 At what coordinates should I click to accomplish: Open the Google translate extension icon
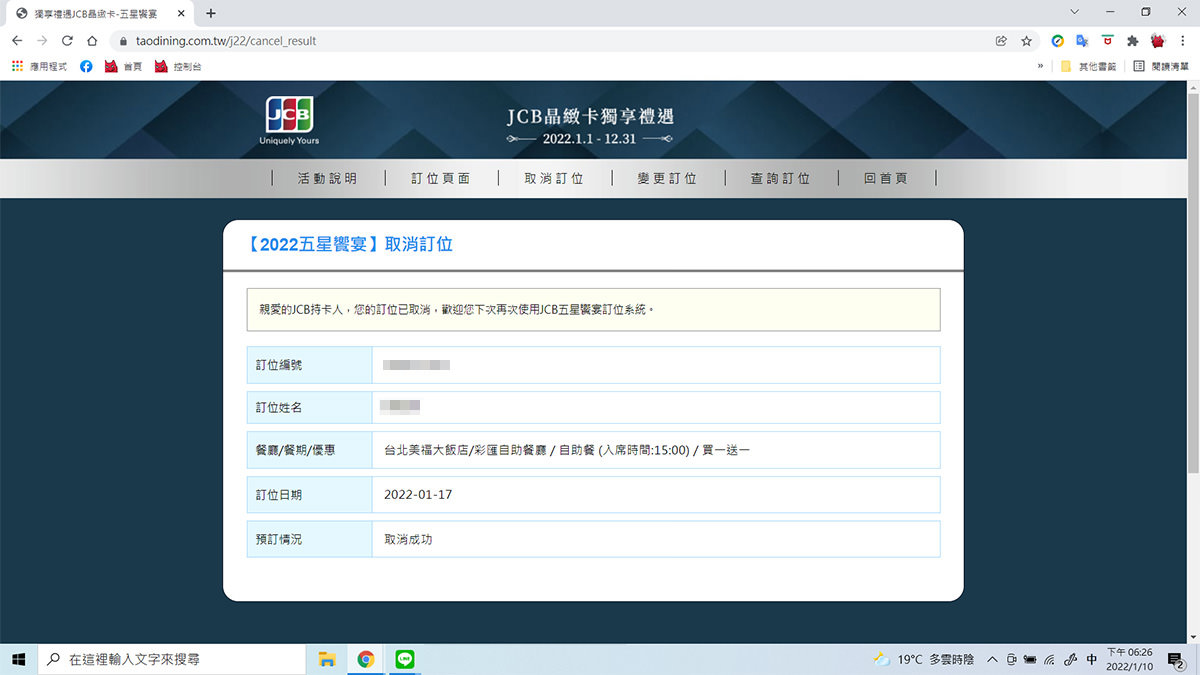(x=1082, y=41)
